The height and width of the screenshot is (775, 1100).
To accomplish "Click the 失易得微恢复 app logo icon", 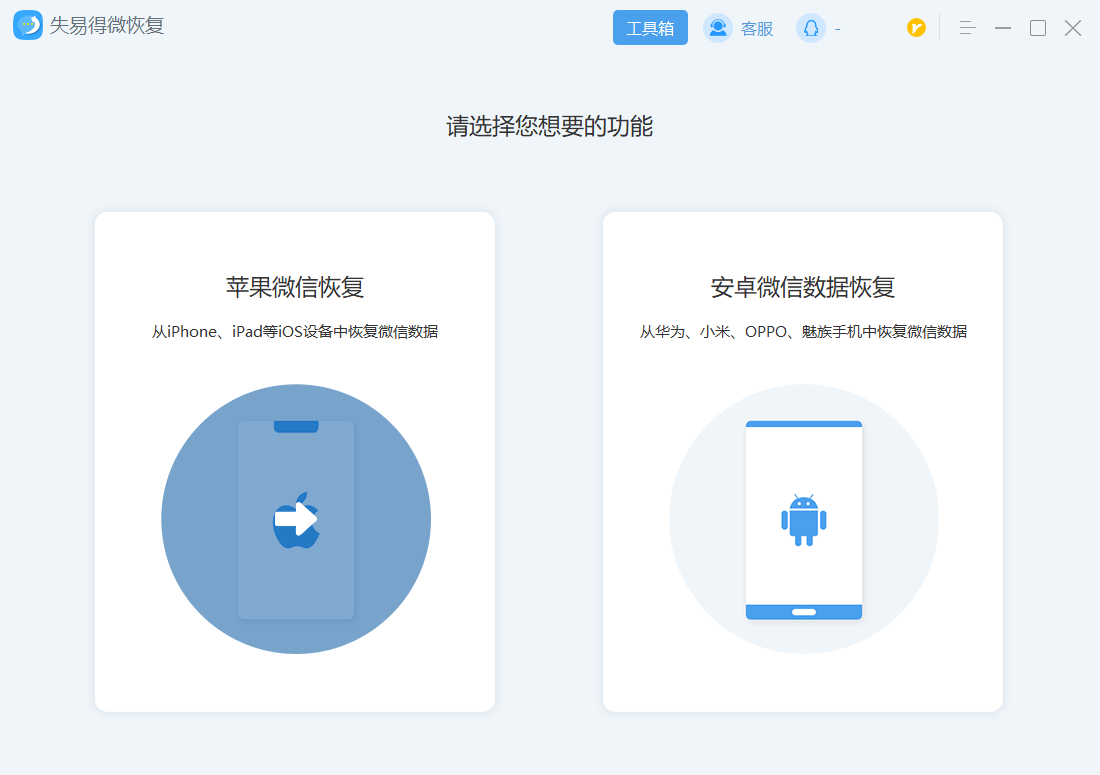I will [28, 26].
